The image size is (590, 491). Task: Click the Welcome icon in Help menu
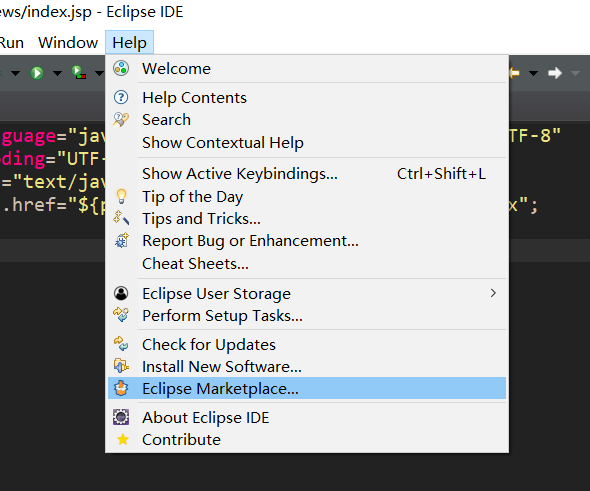point(121,68)
